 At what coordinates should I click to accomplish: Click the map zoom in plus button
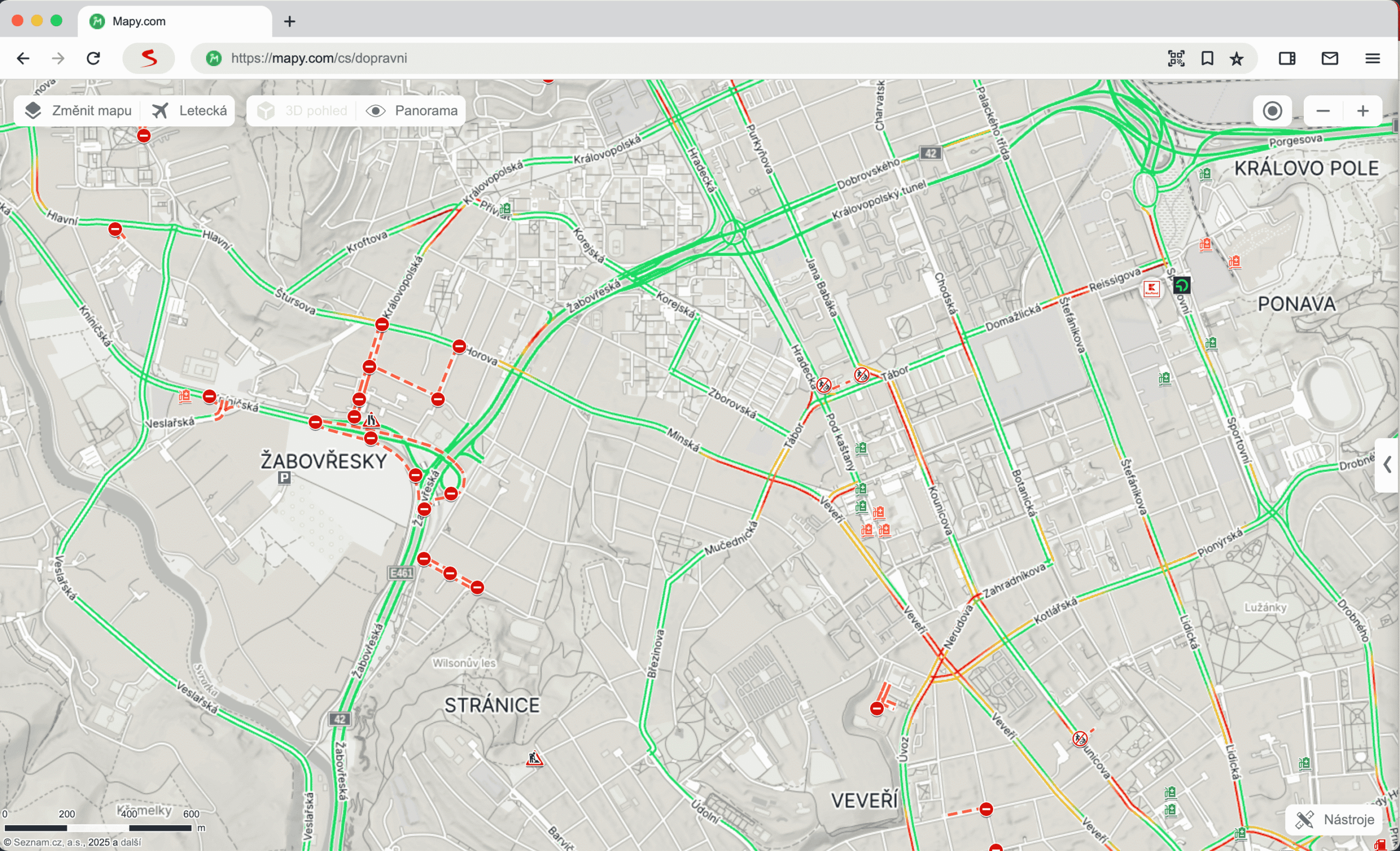pos(1362,111)
